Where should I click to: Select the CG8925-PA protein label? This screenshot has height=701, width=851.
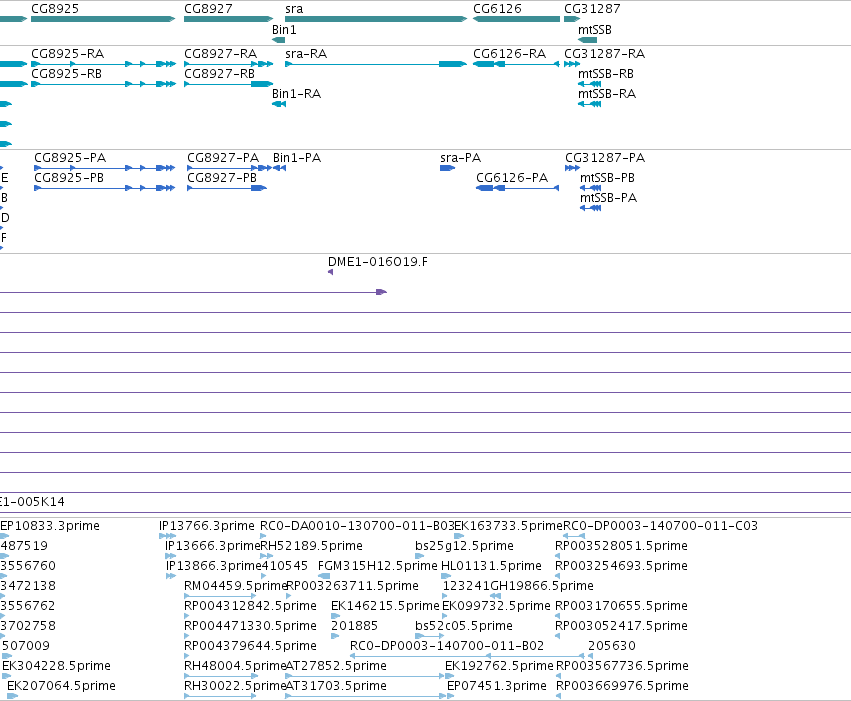pyautogui.click(x=70, y=158)
